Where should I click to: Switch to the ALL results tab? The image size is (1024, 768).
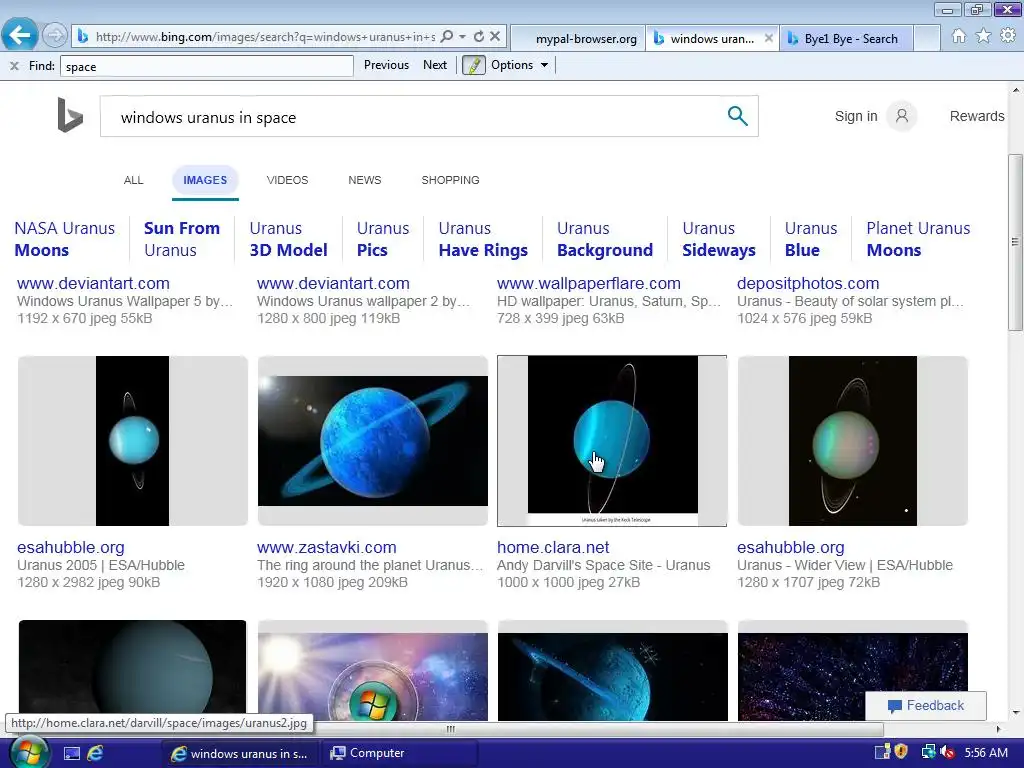pos(133,180)
